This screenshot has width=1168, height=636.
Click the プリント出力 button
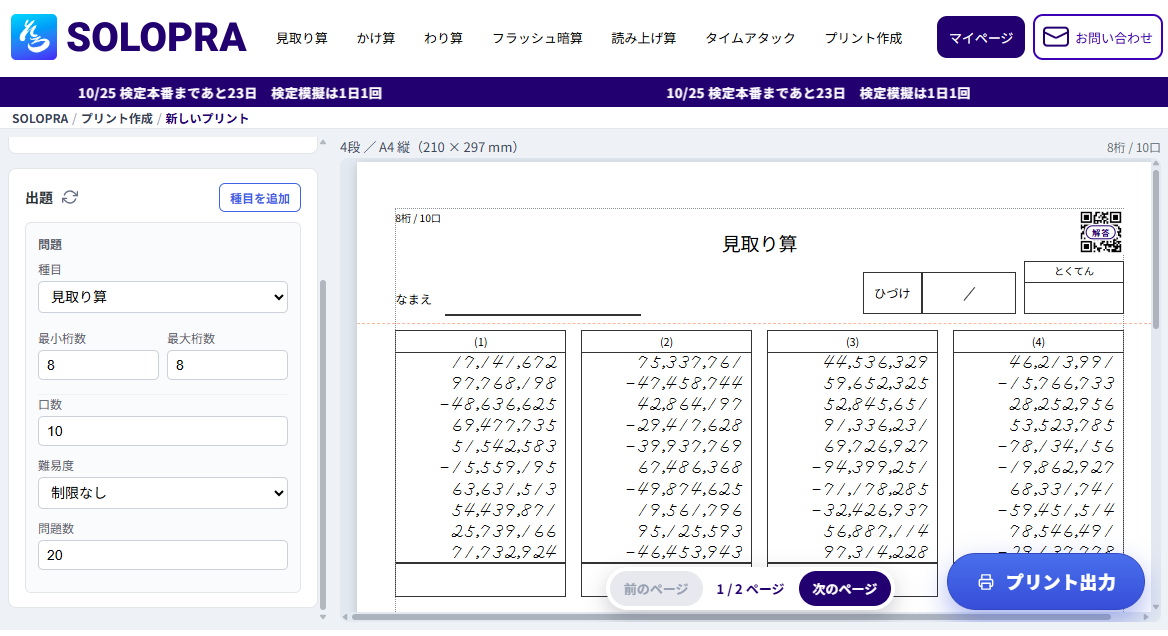coord(1046,582)
